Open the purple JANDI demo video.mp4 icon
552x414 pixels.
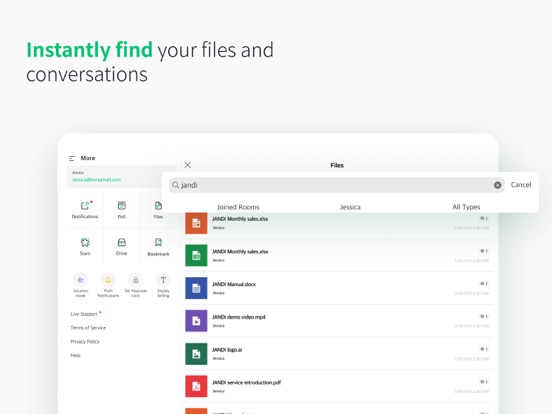click(196, 321)
